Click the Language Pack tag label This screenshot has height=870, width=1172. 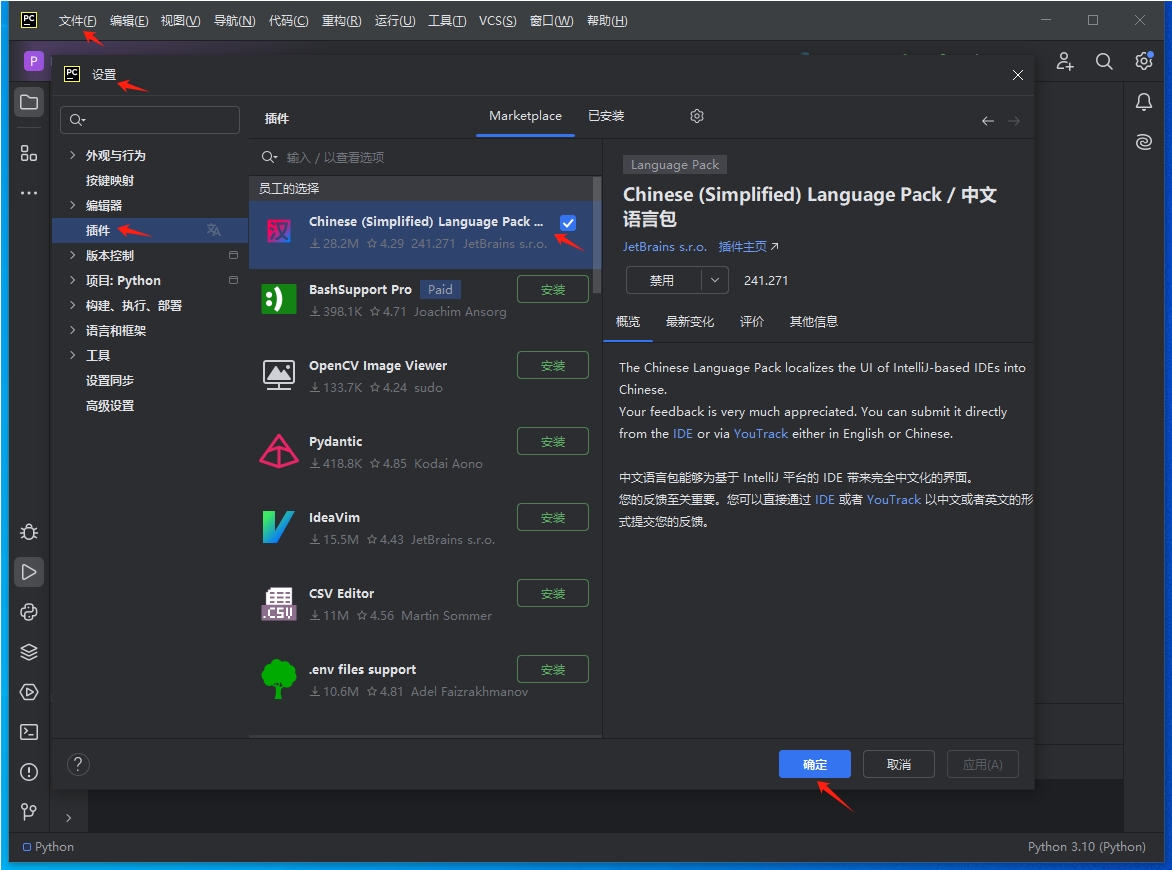[x=675, y=164]
